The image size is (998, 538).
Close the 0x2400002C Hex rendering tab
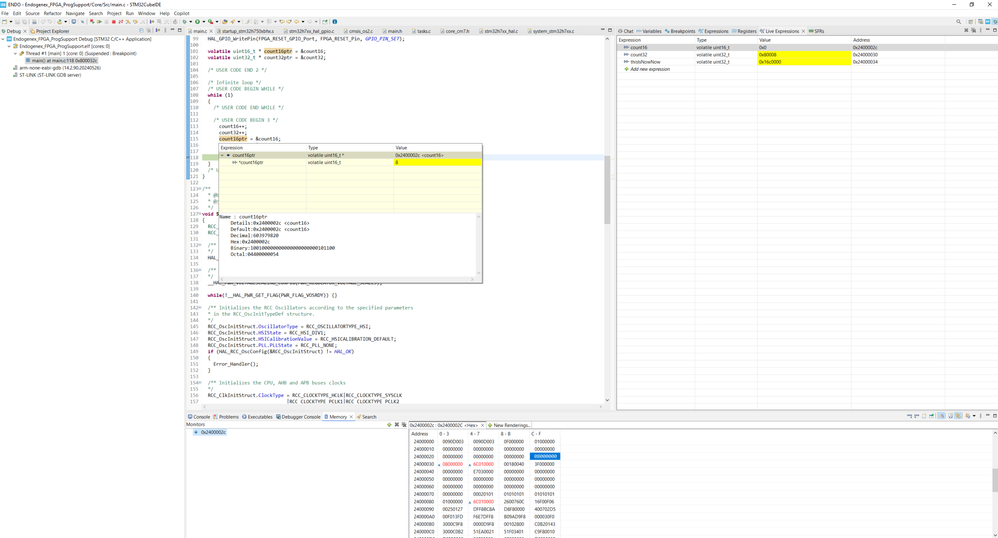click(x=482, y=425)
